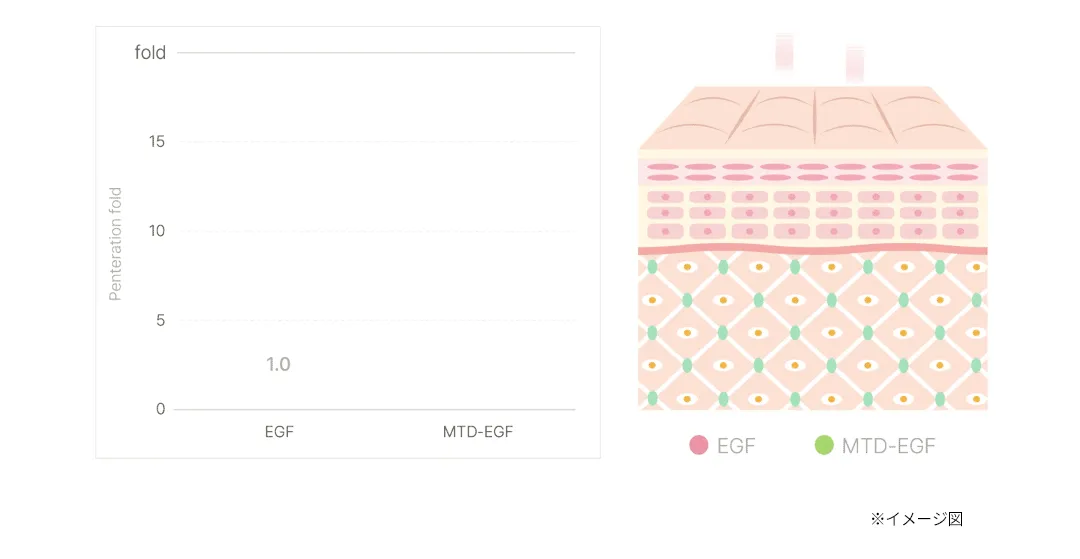Click the skin surface top of diagram

tap(813, 117)
